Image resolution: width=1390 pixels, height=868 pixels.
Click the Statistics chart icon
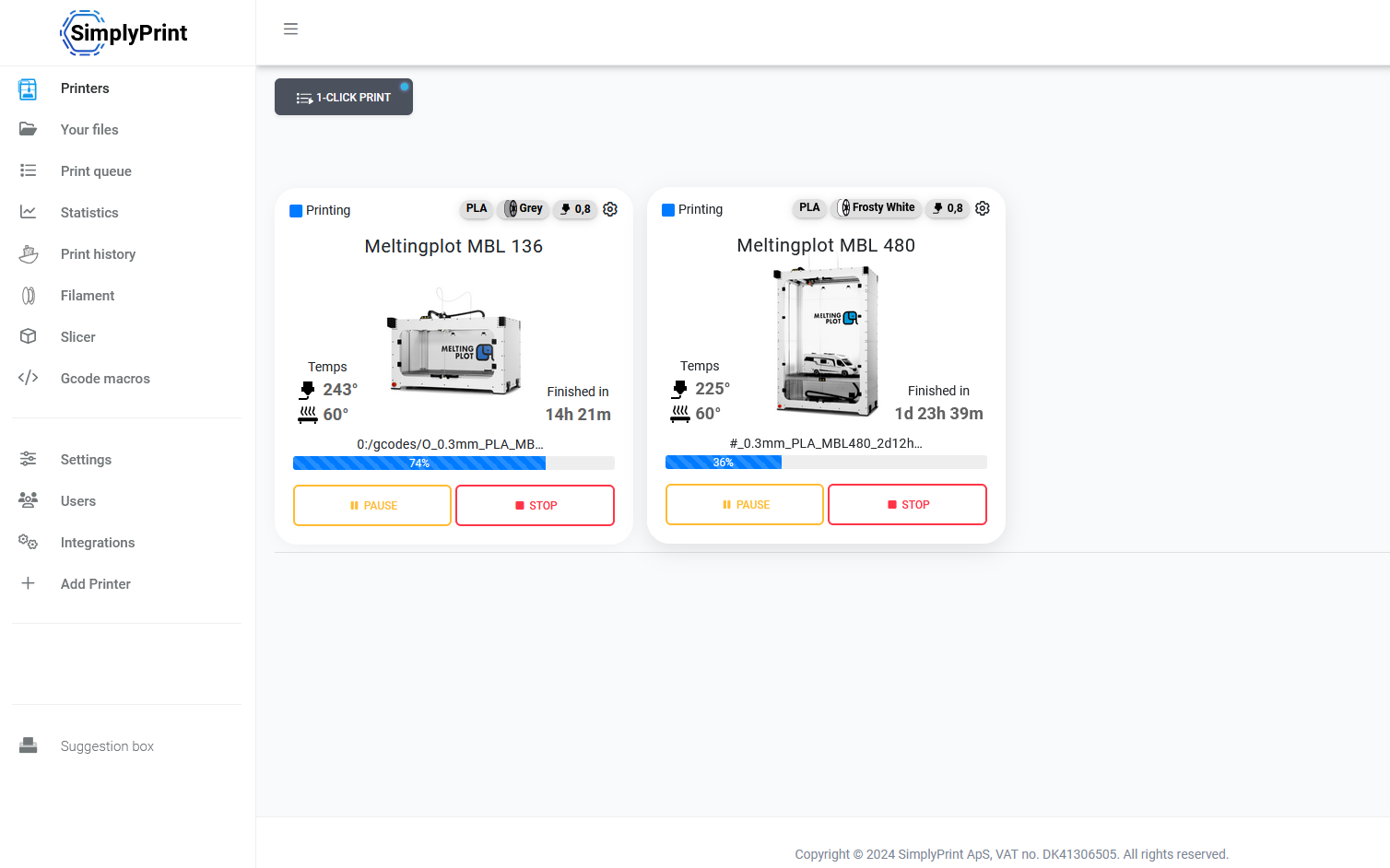click(28, 213)
